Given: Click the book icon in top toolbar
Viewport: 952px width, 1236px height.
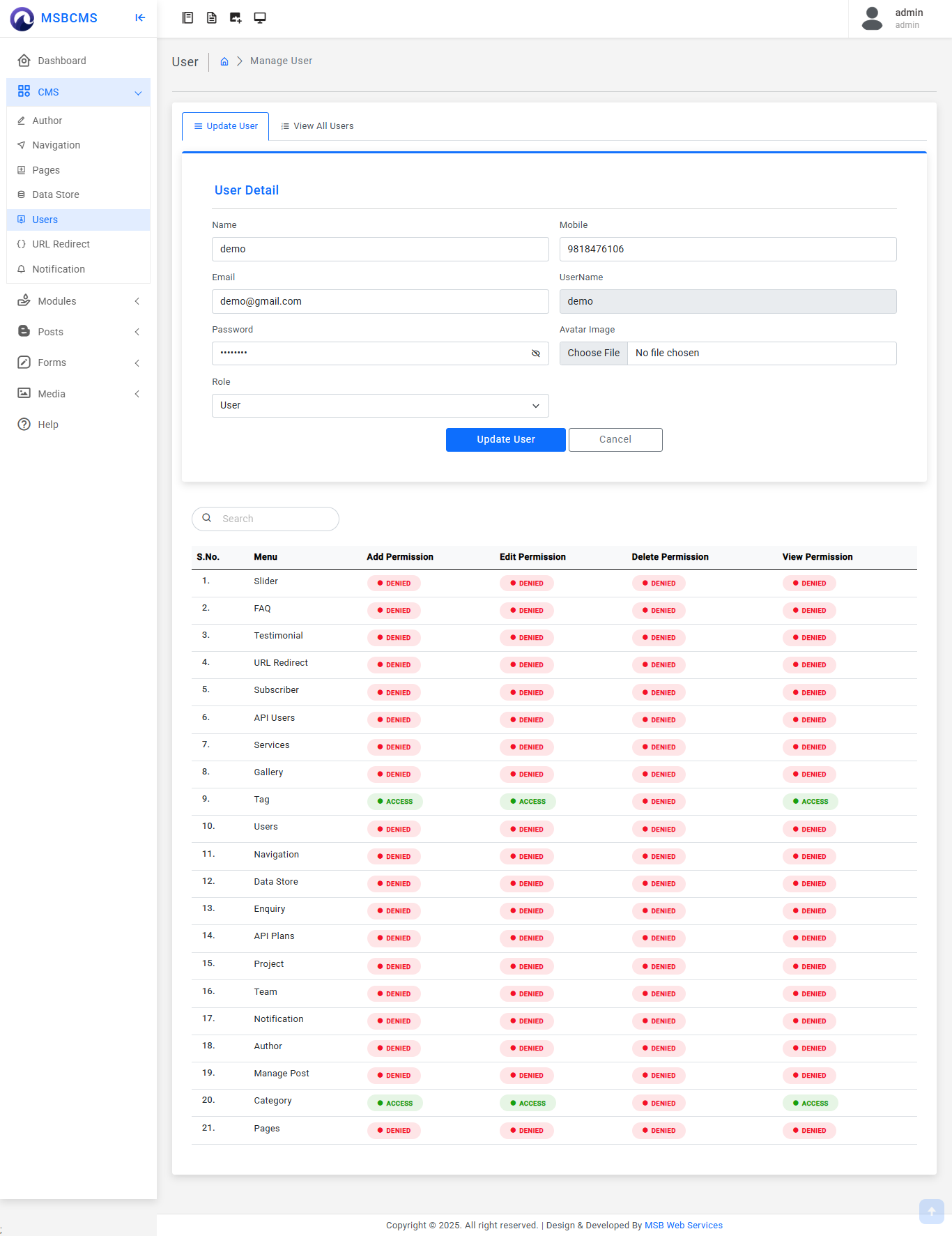Looking at the screenshot, I should click(187, 18).
